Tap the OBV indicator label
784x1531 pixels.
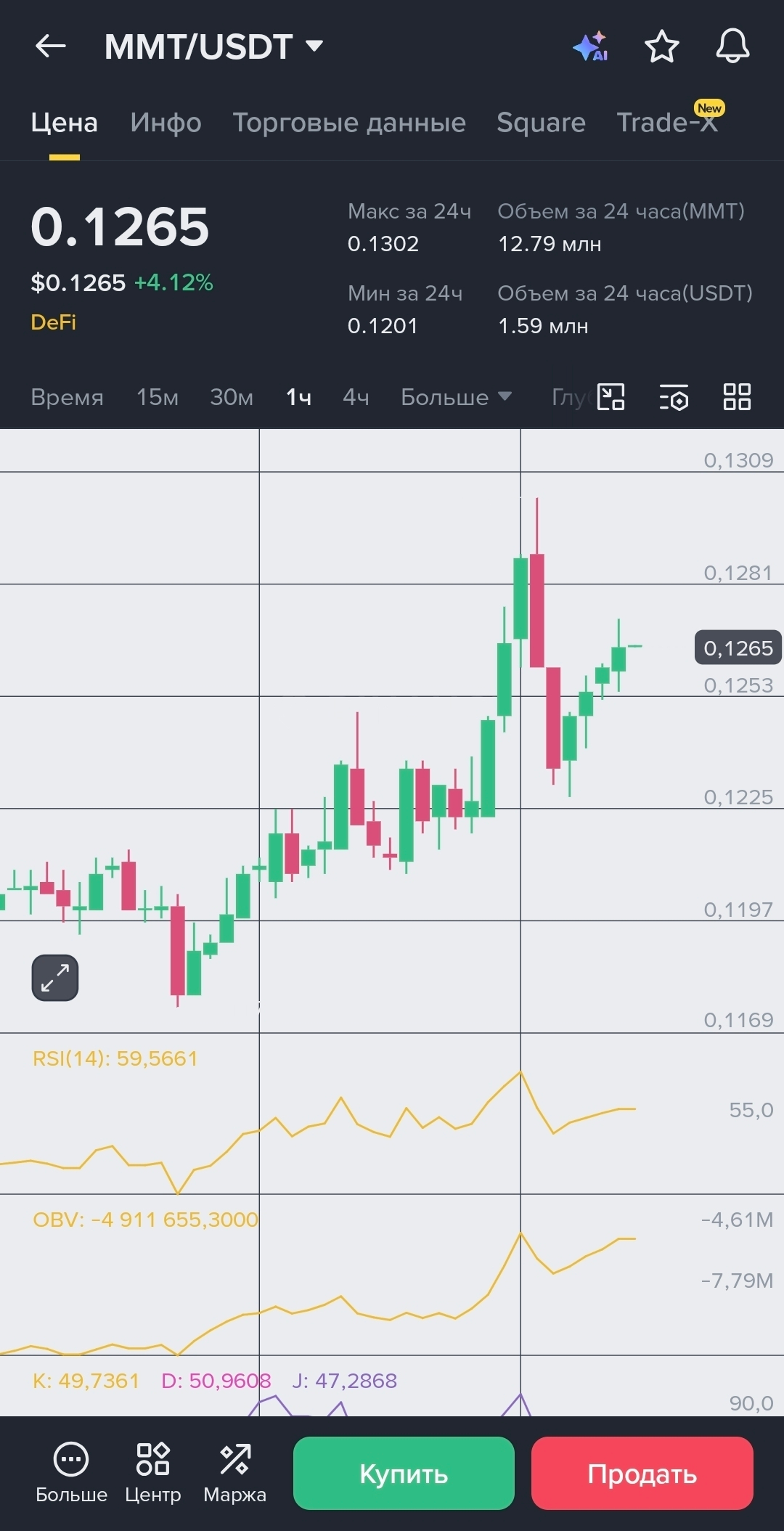pyautogui.click(x=145, y=1220)
